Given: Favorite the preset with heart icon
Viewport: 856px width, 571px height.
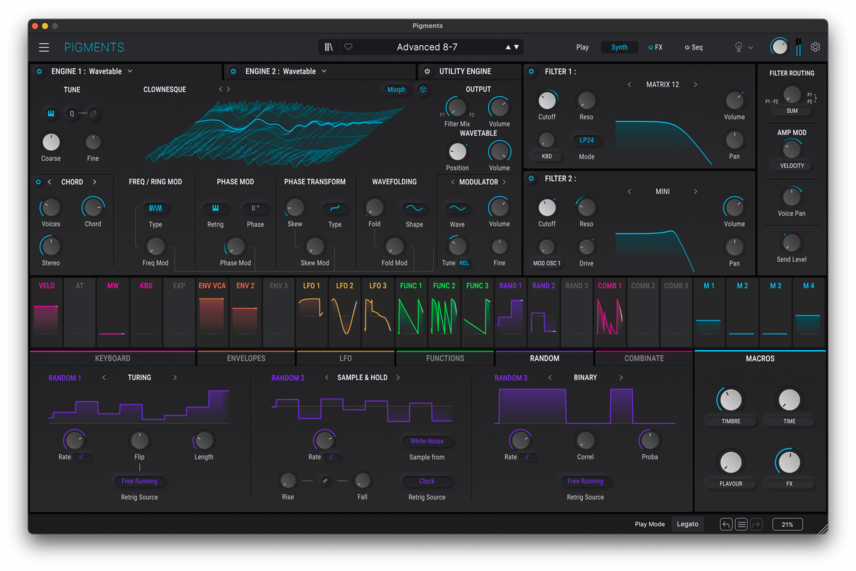Looking at the screenshot, I should [x=348, y=47].
